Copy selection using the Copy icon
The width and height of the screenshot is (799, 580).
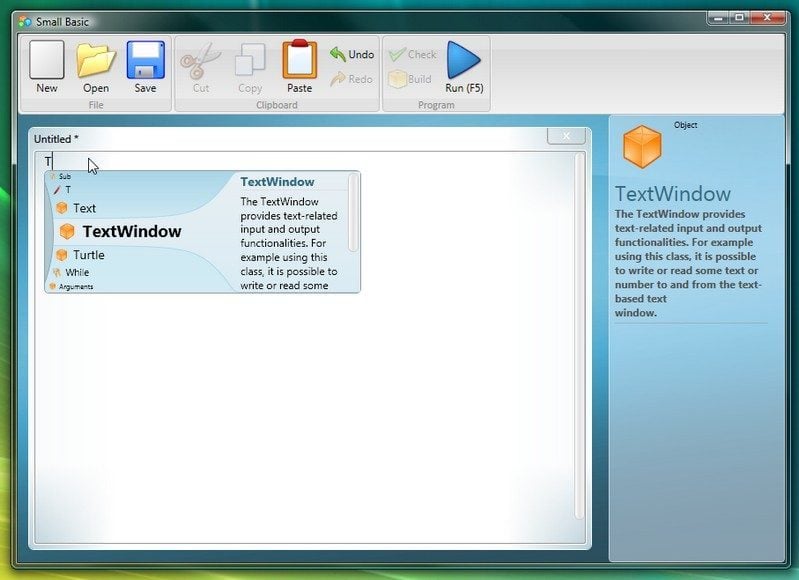pos(250,61)
